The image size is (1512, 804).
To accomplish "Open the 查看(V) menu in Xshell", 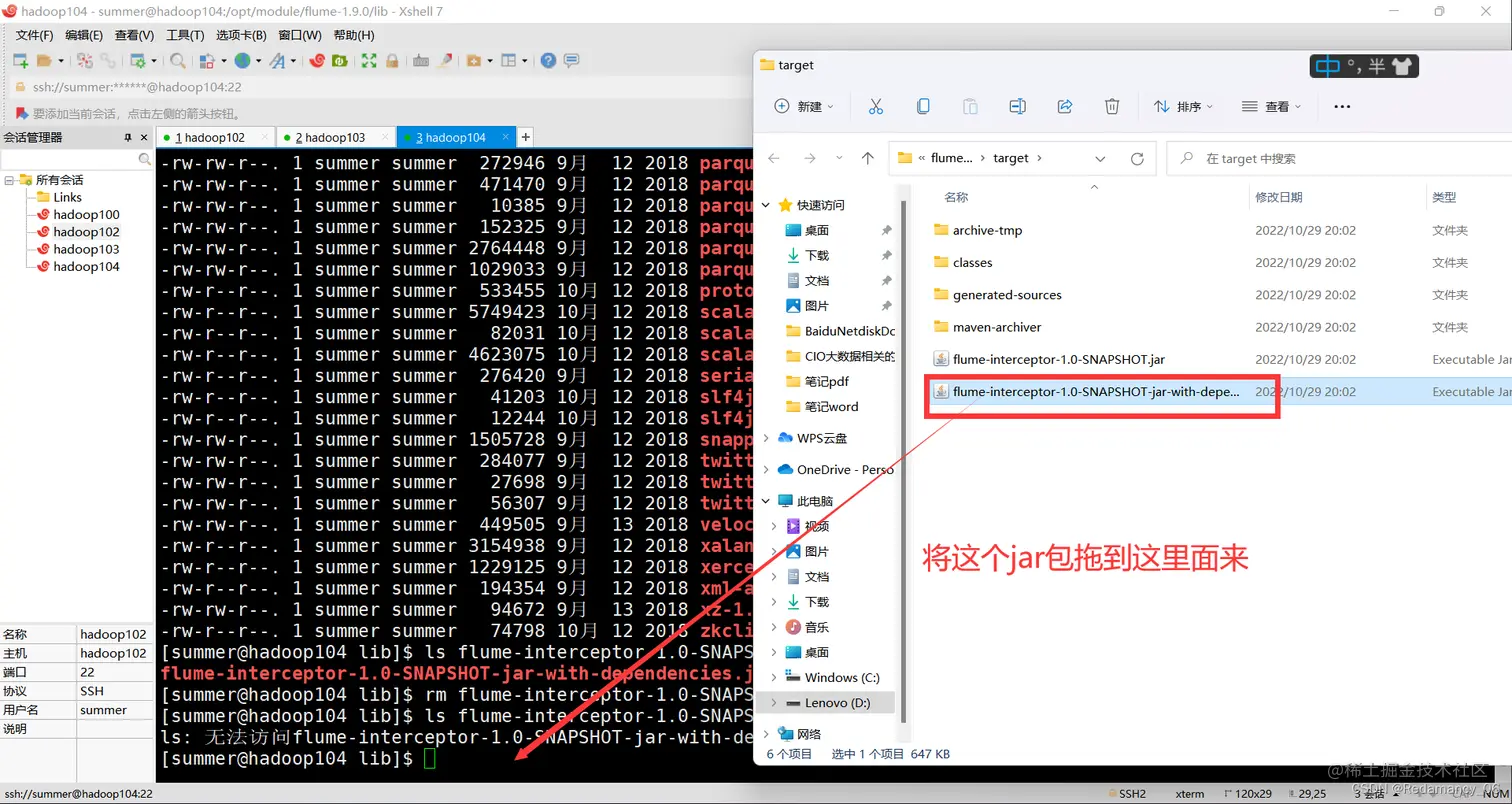I will (x=134, y=35).
